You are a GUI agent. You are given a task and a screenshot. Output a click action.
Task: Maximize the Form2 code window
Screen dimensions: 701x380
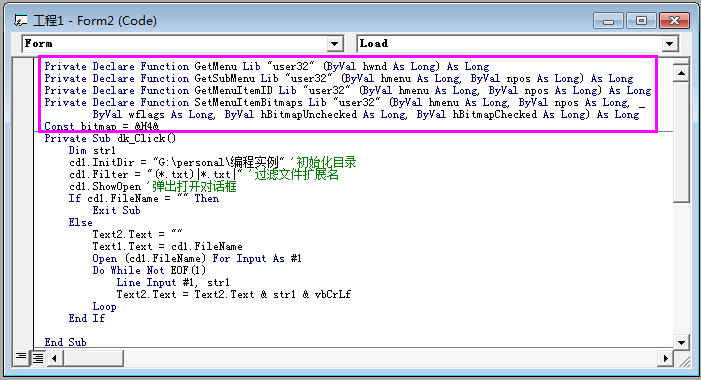coord(641,21)
